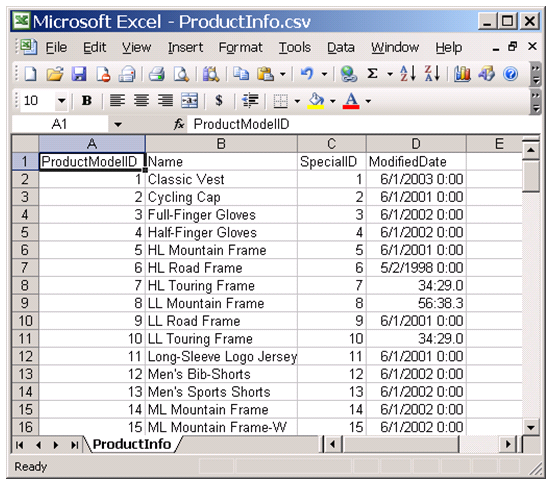Viewport: 551px width, 484px height.
Task: Sort descending Z to A
Action: click(432, 74)
